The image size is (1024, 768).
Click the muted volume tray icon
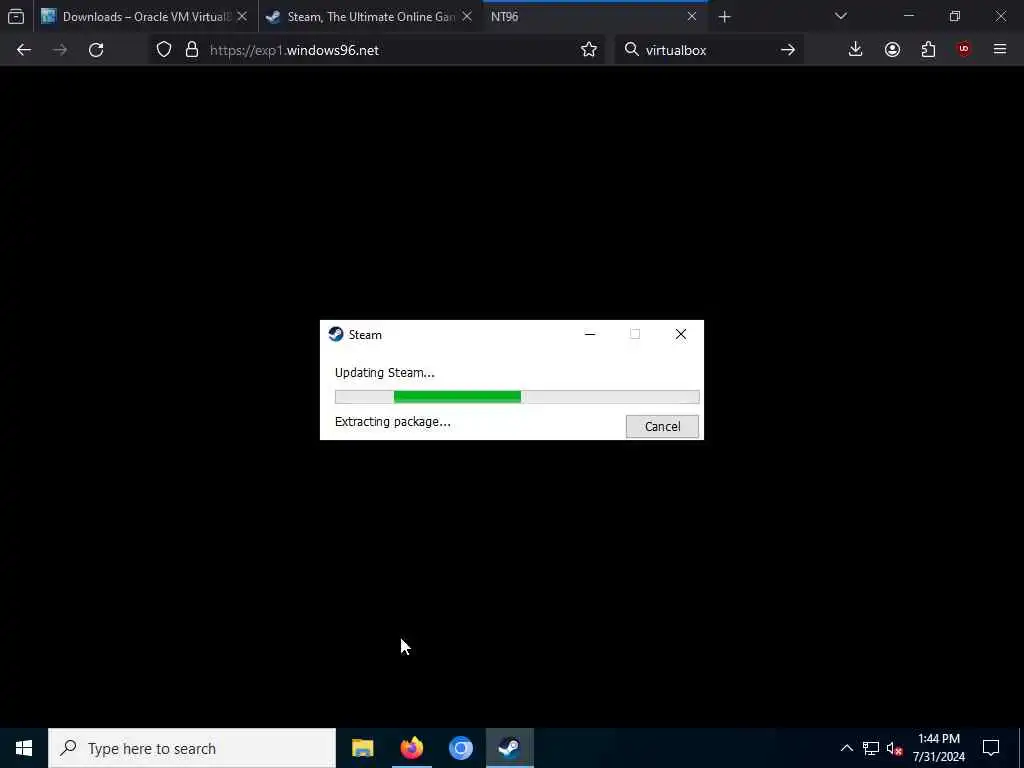895,748
